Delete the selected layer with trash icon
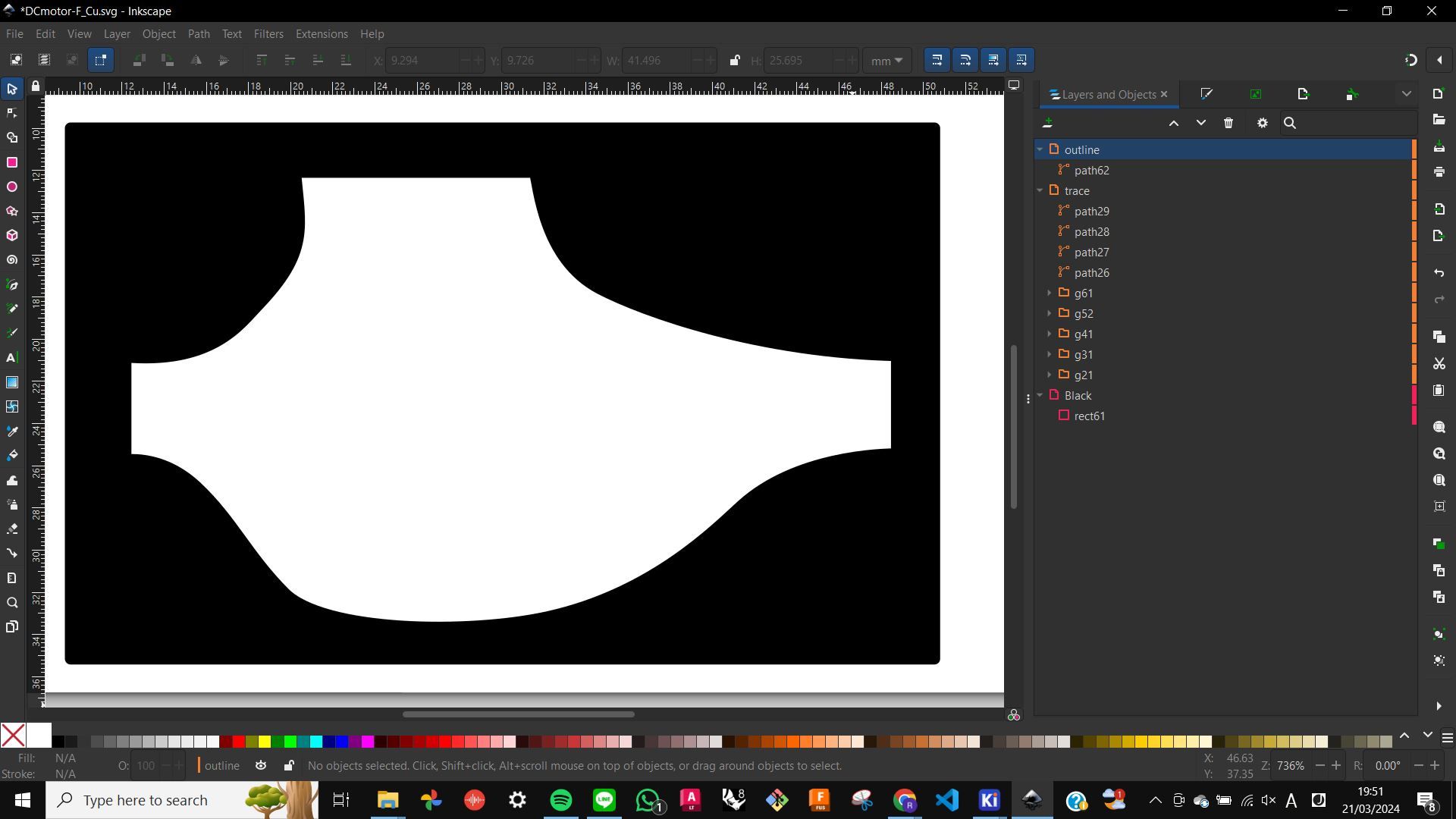The image size is (1456, 819). point(1228,123)
